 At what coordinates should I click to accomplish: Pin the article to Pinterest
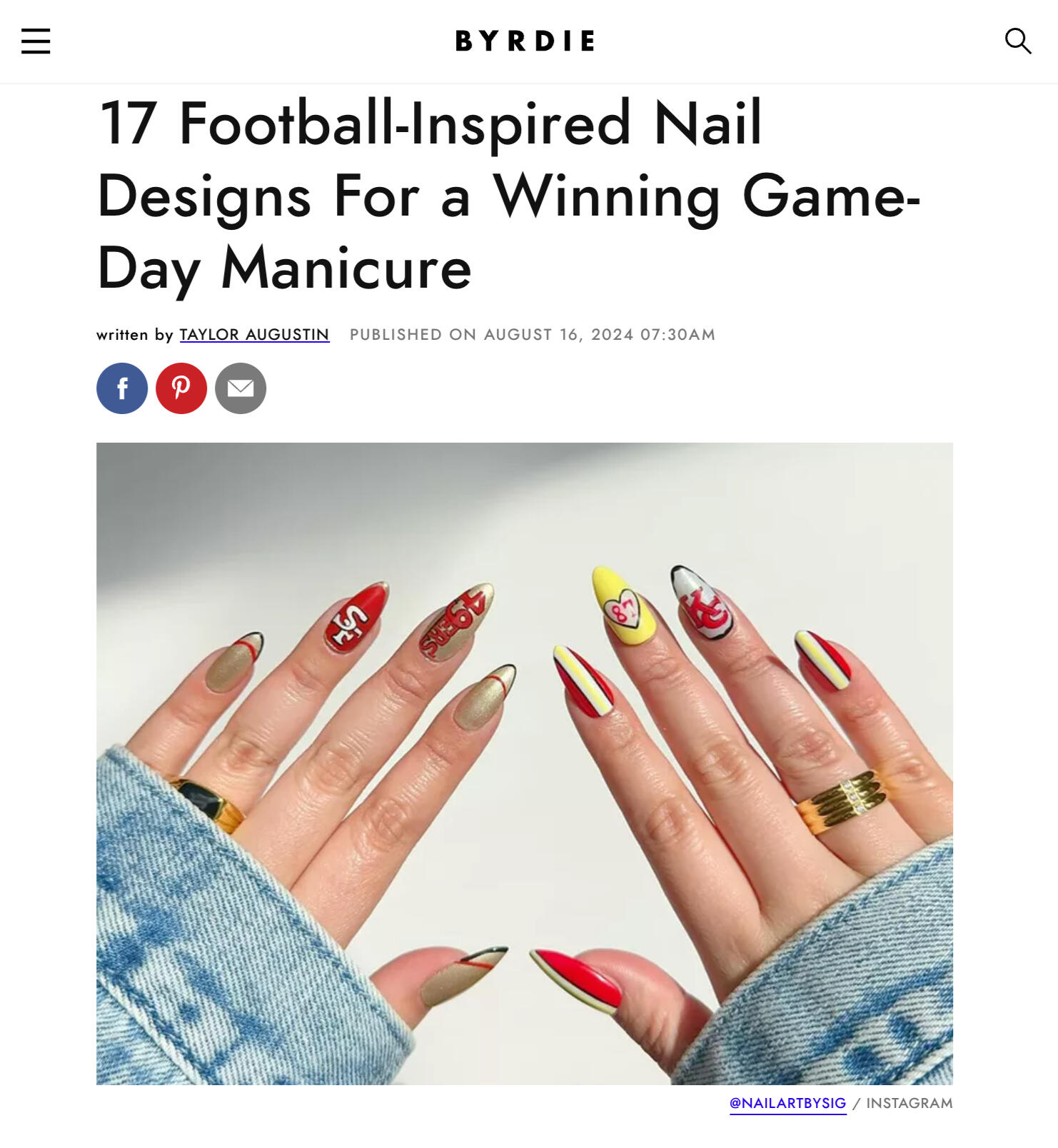pyautogui.click(x=181, y=388)
